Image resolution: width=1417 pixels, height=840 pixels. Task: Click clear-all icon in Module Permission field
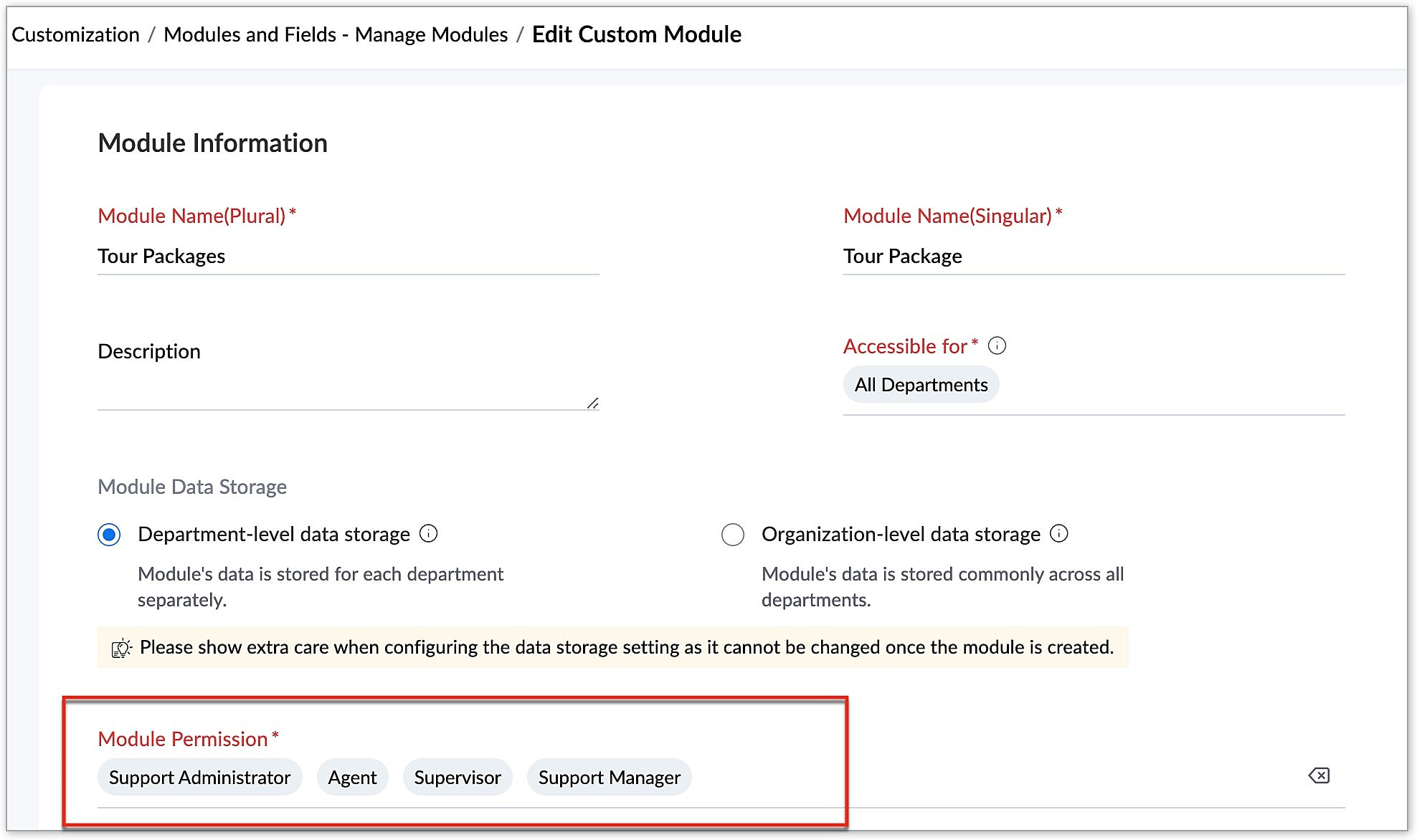point(1319,775)
